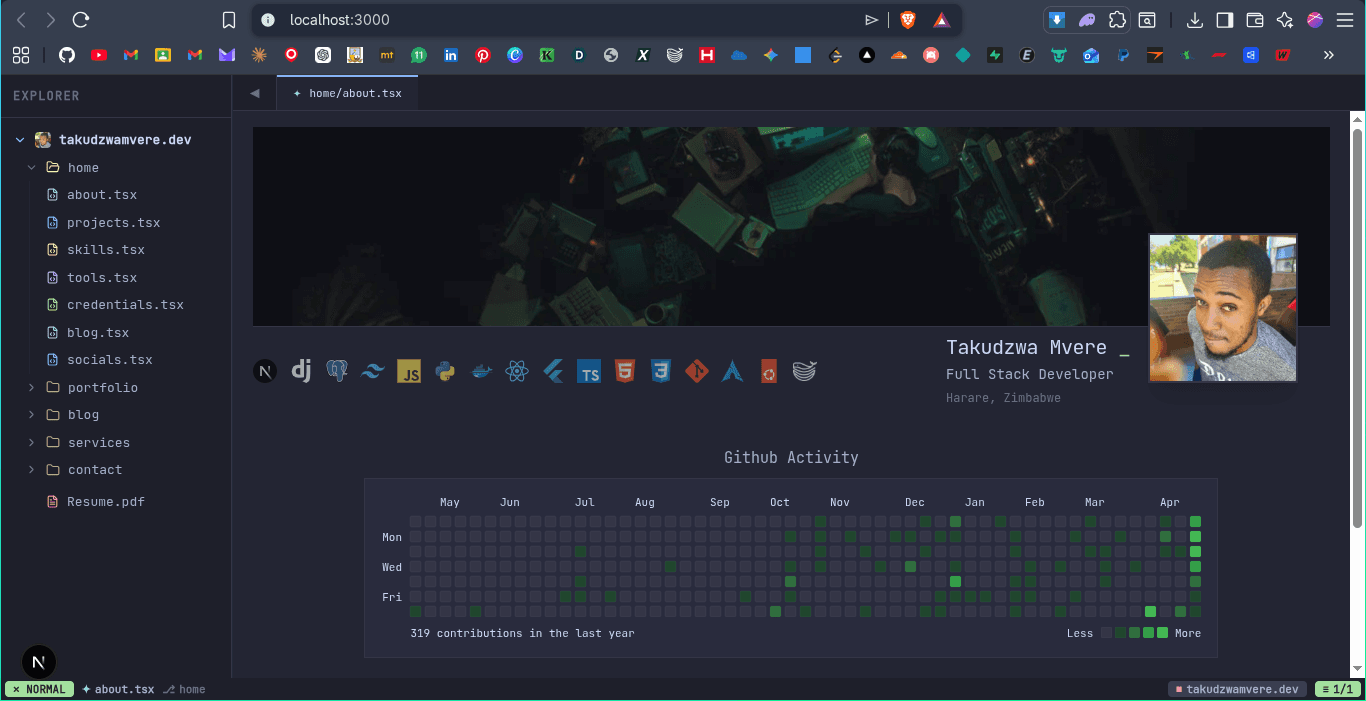The image size is (1366, 701).
Task: Collapse the explorer sidebar with the ◀ arrow
Action: [x=254, y=93]
